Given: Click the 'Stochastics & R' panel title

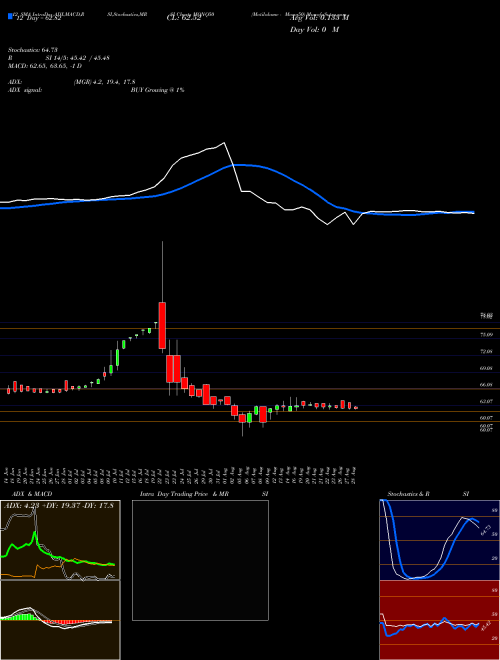Looking at the screenshot, I should pos(409,494).
